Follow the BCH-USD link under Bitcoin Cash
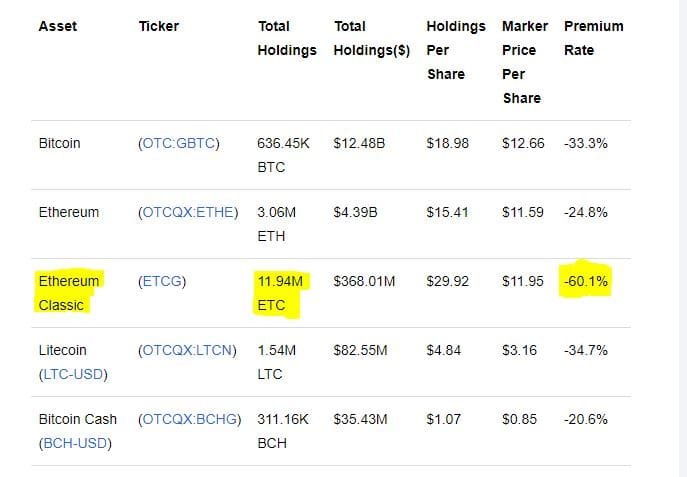The image size is (687, 477). [x=73, y=443]
